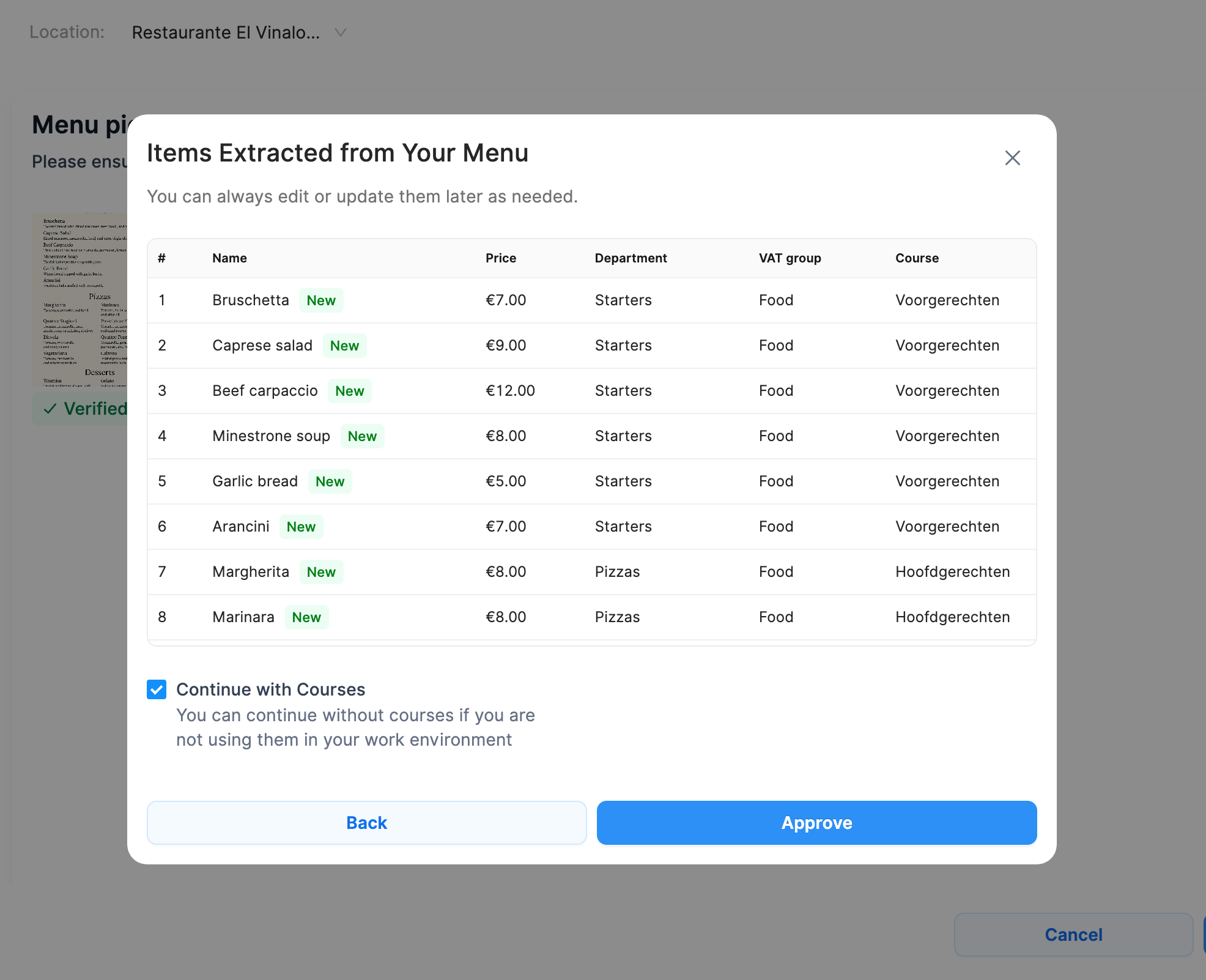Image resolution: width=1206 pixels, height=980 pixels.
Task: Open the uploaded menu picture thumbnail
Action: coord(80,300)
